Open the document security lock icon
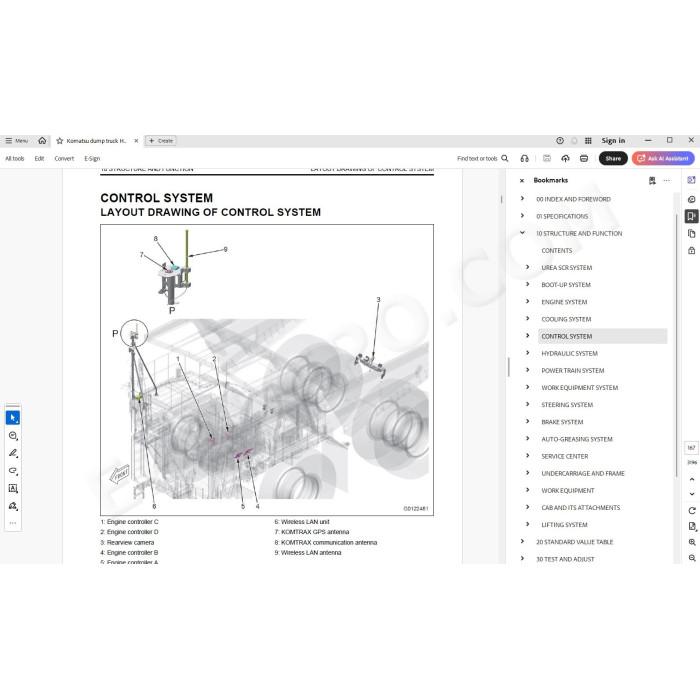This screenshot has width=700, height=700. click(x=692, y=250)
